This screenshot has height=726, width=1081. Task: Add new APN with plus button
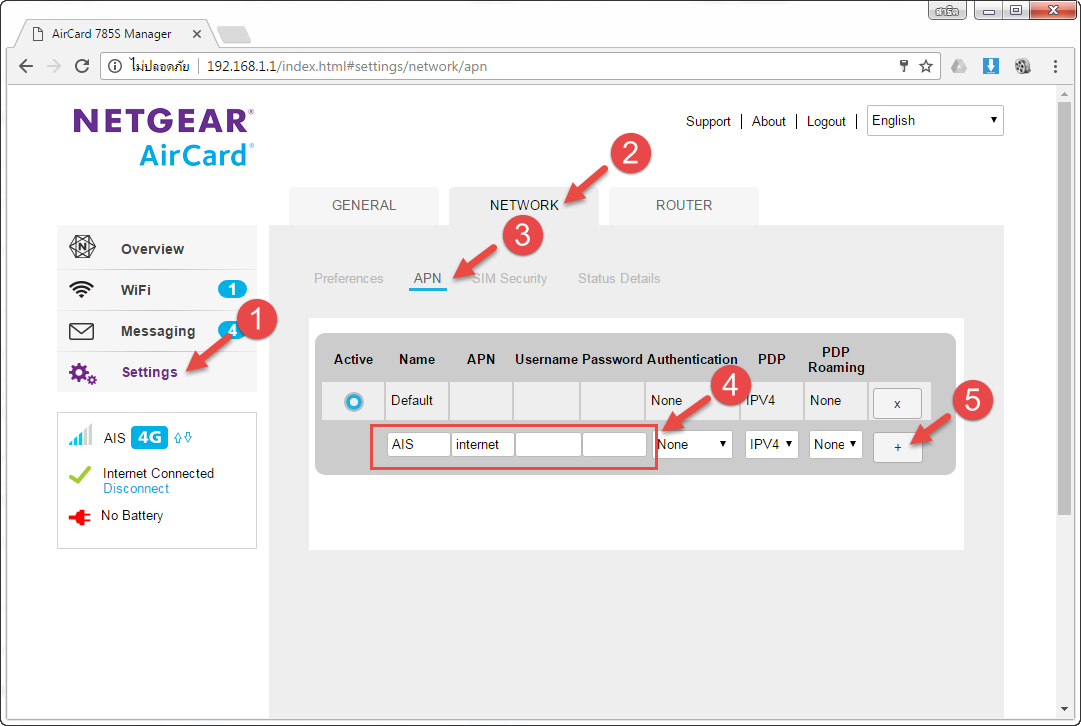coord(897,447)
